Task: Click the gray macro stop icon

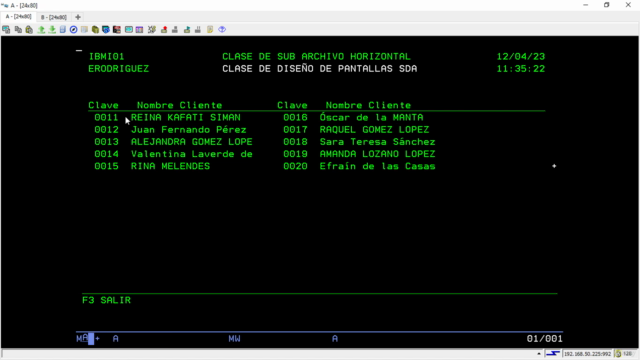Action: click(x=175, y=29)
